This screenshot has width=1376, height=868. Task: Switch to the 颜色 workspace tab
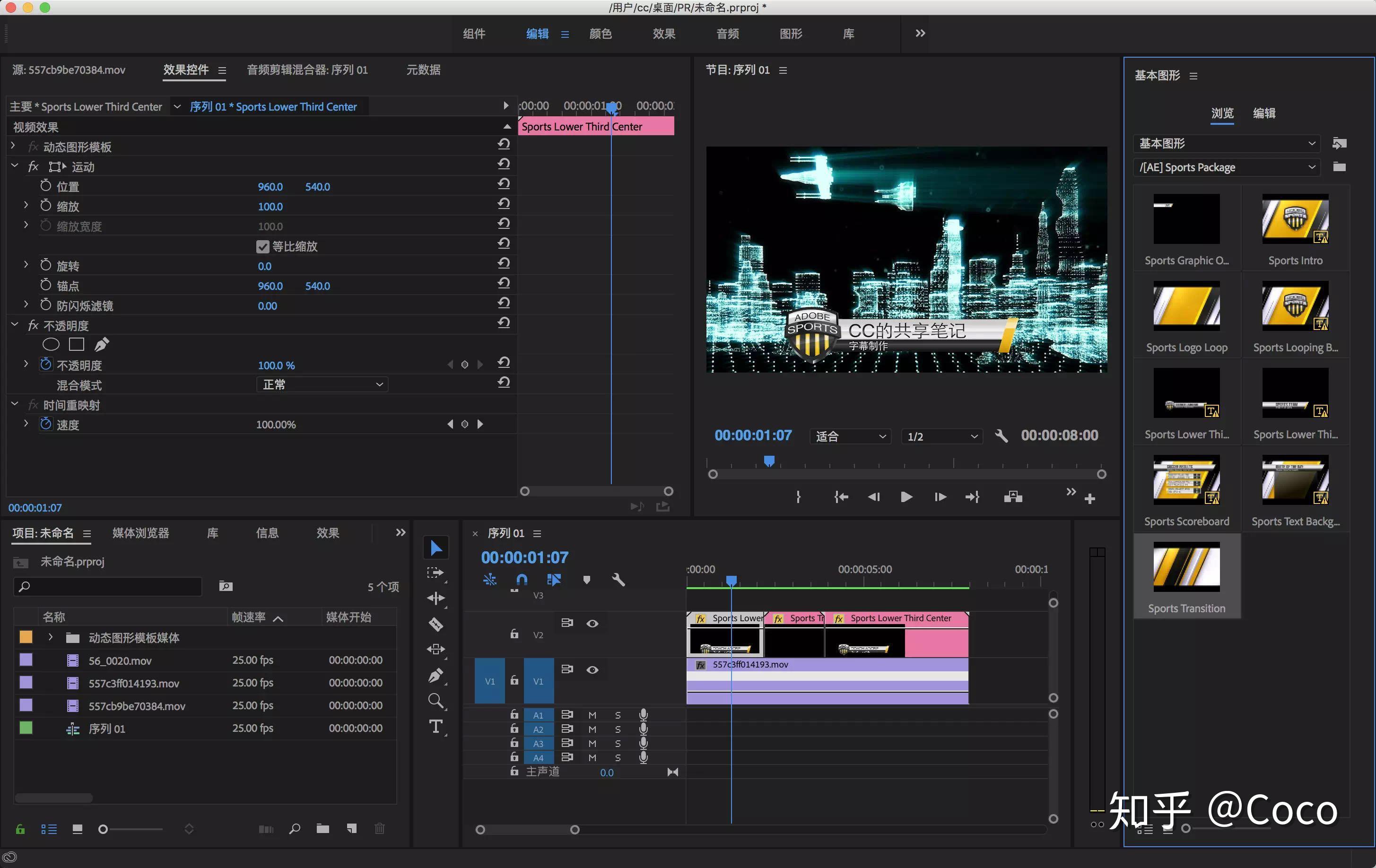pyautogui.click(x=600, y=34)
